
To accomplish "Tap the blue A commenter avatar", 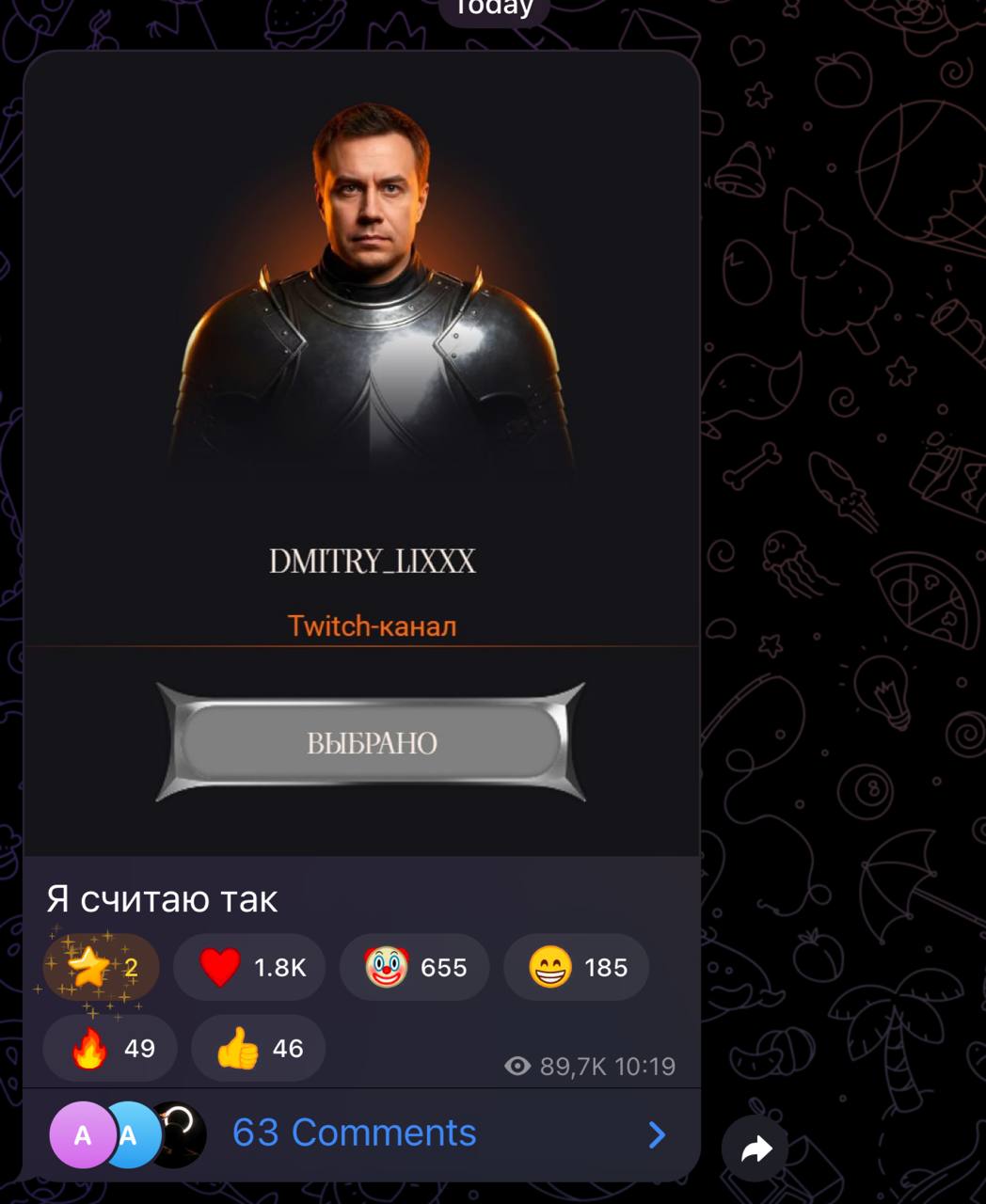I will (x=132, y=1134).
